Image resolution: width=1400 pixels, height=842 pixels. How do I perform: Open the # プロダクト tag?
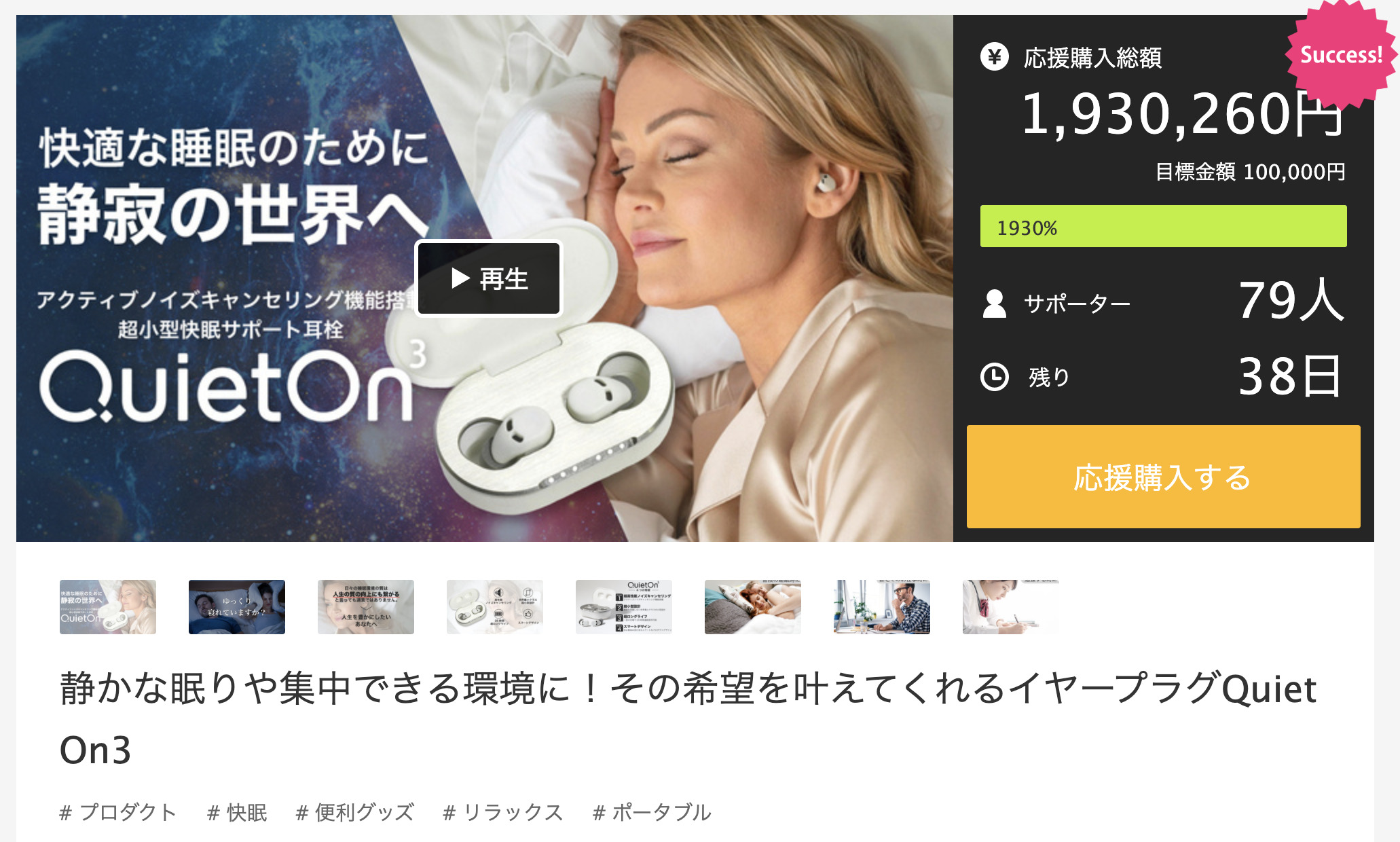click(x=118, y=812)
